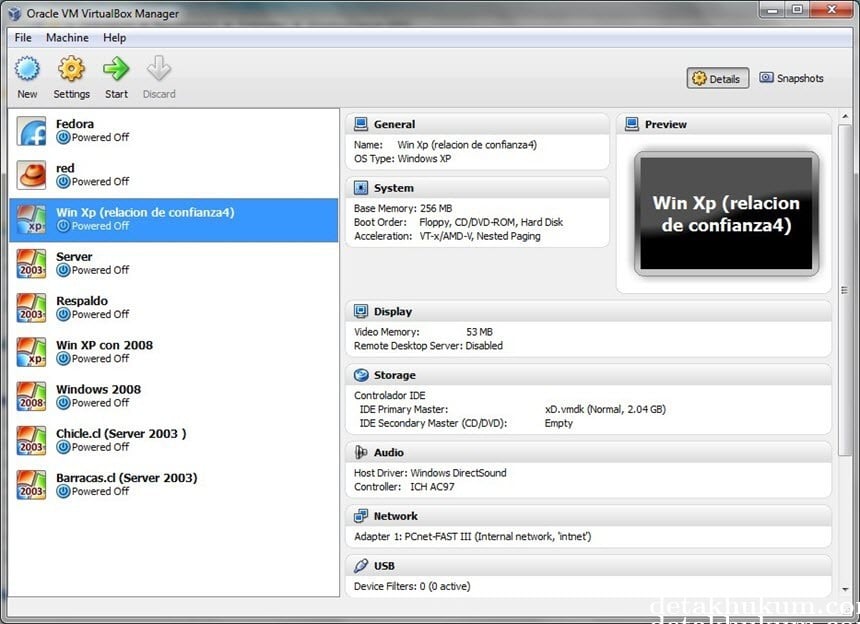Click the 2003 icon beside Respaldo

(31, 308)
